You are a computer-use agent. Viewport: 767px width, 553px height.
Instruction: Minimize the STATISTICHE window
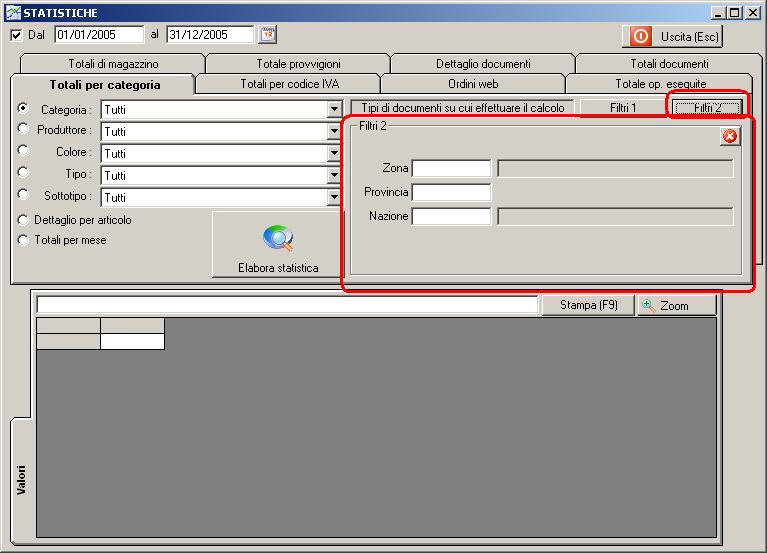(718, 13)
